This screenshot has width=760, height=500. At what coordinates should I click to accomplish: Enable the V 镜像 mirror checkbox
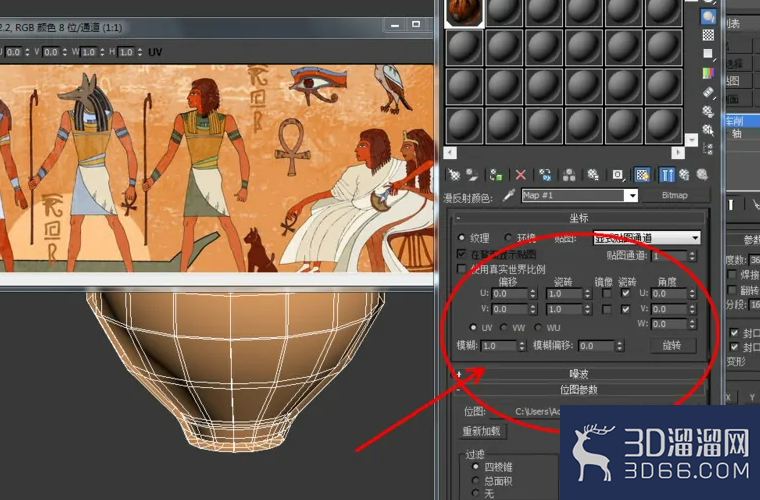pos(606,309)
